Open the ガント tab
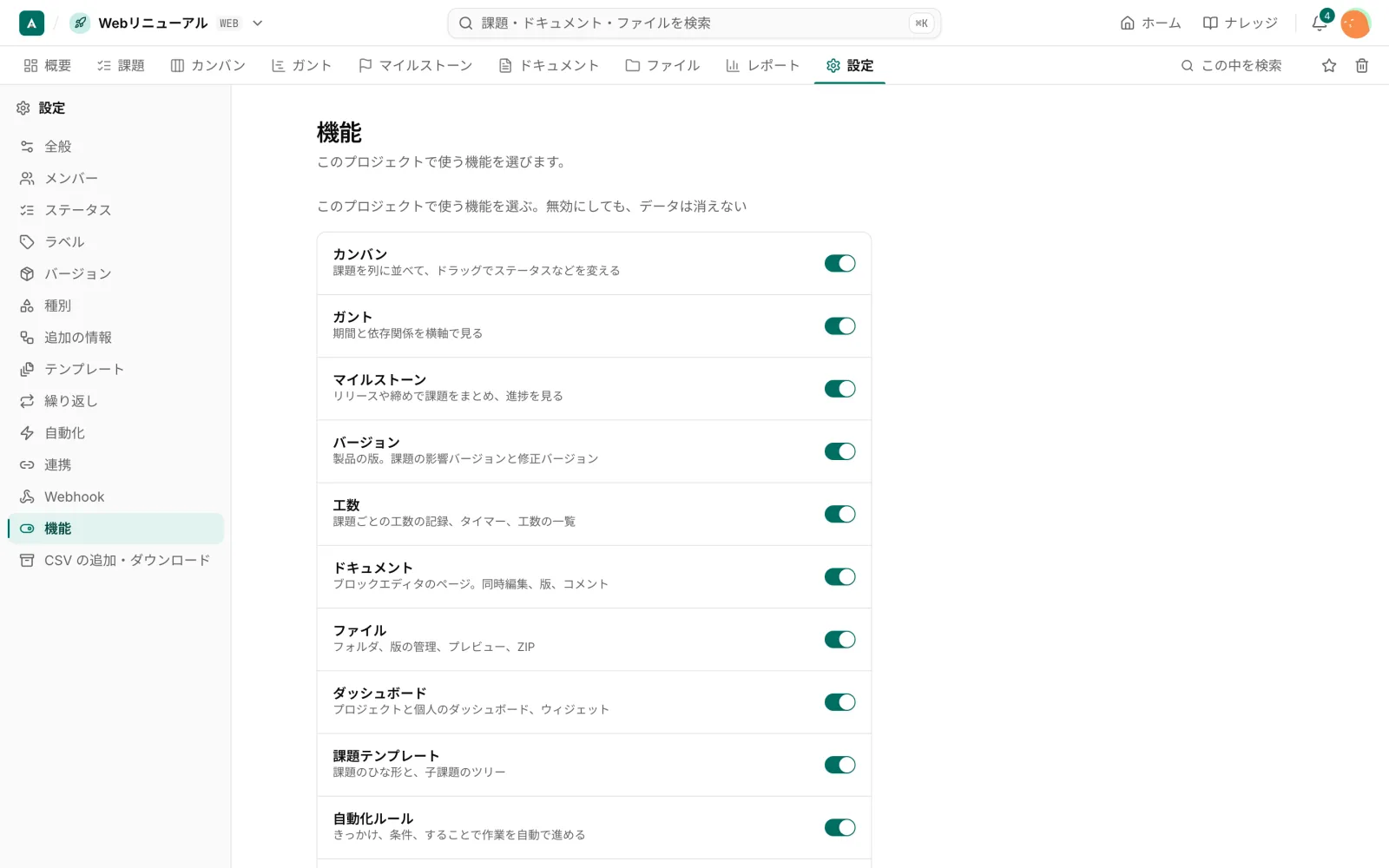The width and height of the screenshot is (1389, 868). click(x=301, y=65)
